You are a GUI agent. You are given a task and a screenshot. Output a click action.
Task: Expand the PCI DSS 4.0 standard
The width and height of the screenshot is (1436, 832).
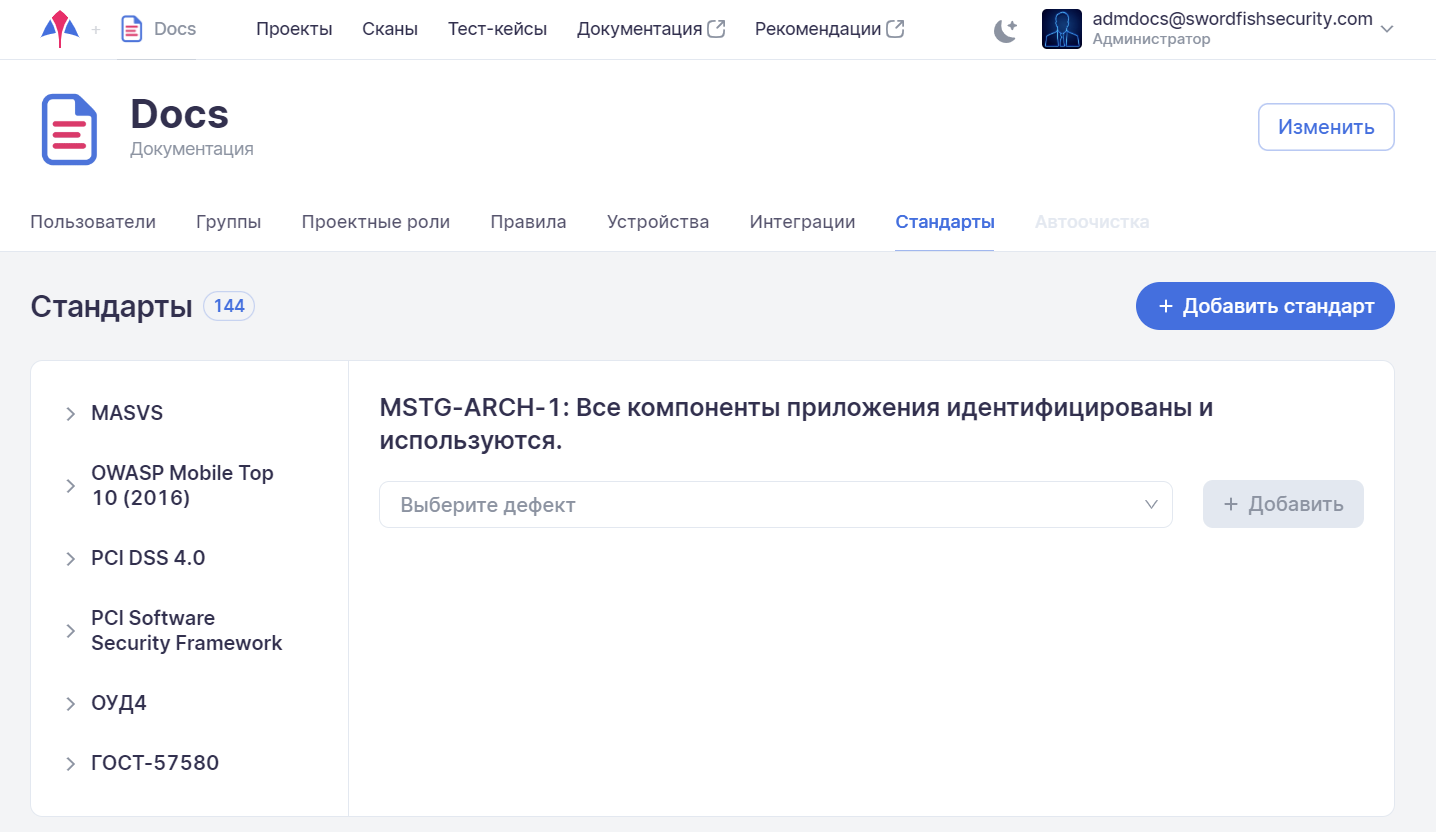click(70, 559)
